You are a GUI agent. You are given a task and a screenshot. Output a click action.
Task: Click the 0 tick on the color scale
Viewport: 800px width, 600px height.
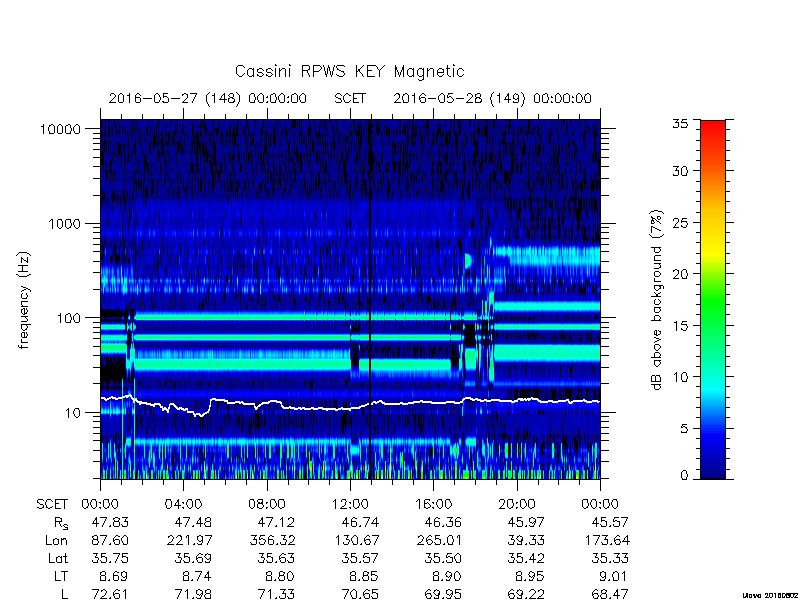coord(684,476)
